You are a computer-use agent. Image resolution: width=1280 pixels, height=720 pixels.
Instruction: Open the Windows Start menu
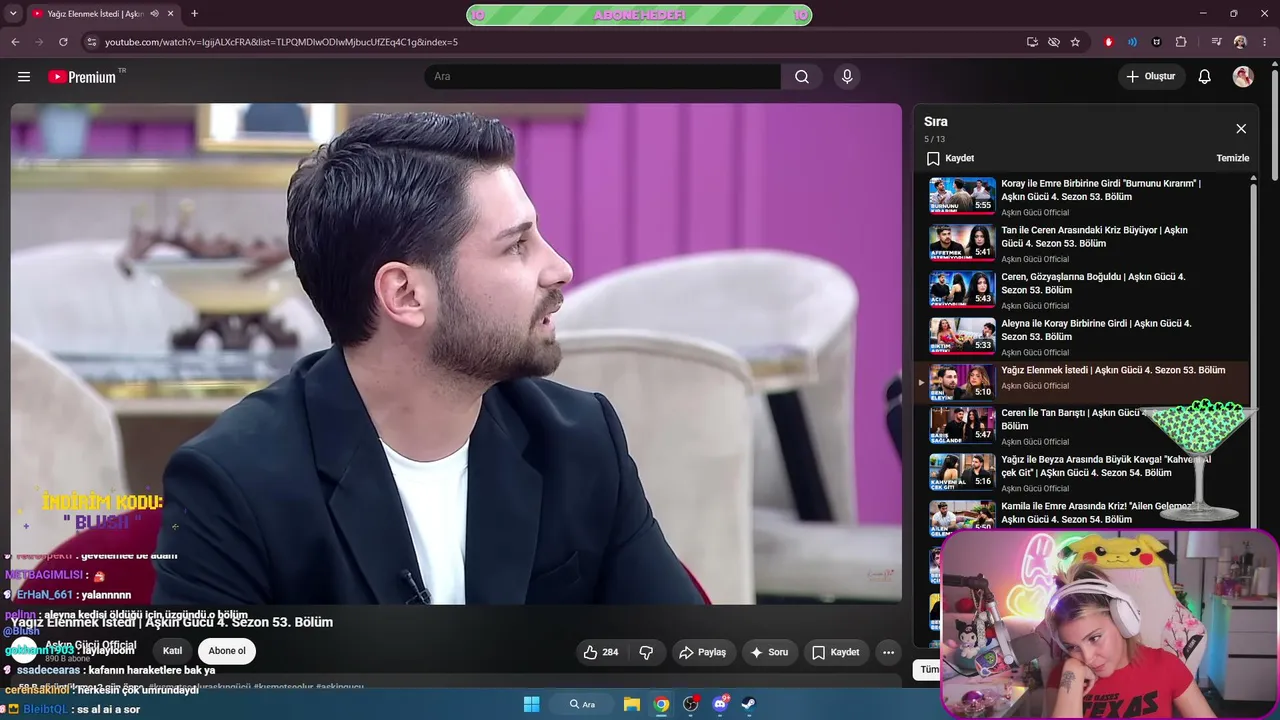531,704
